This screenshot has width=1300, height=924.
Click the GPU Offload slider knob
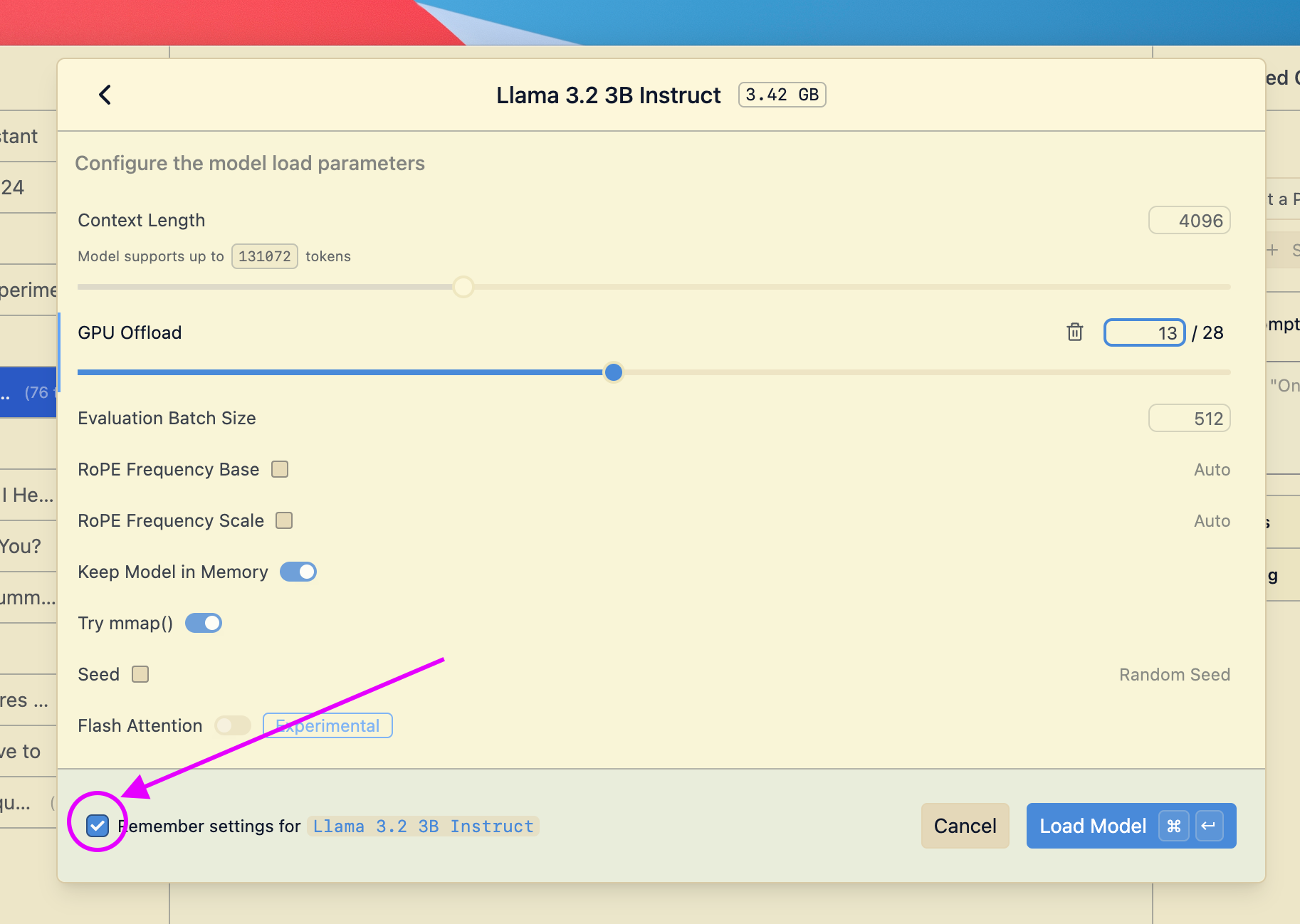point(613,372)
